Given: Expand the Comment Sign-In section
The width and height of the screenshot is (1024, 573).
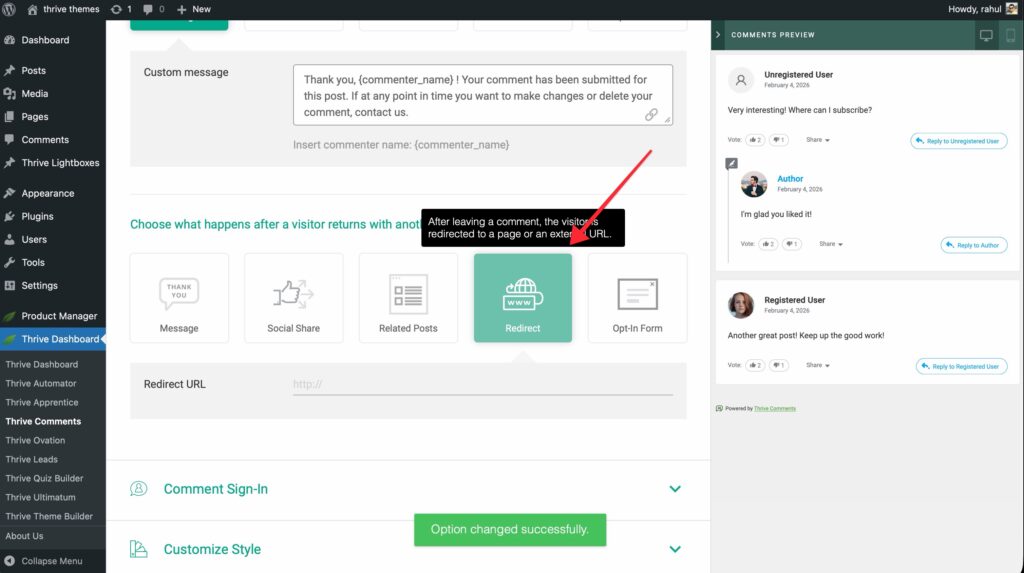Looking at the screenshot, I should 675,489.
